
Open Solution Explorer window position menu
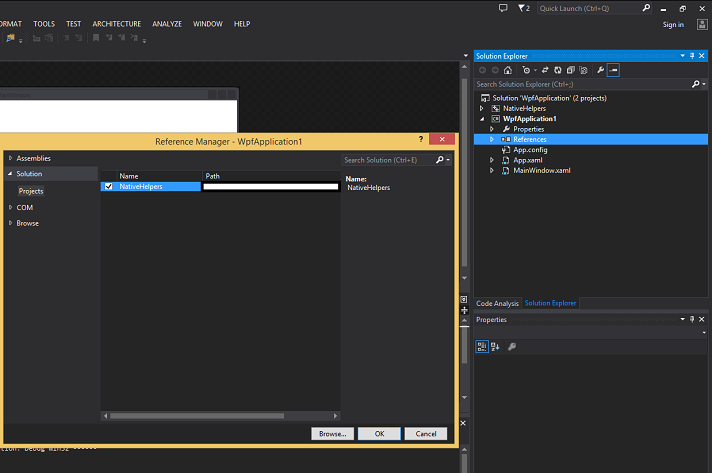pos(682,56)
